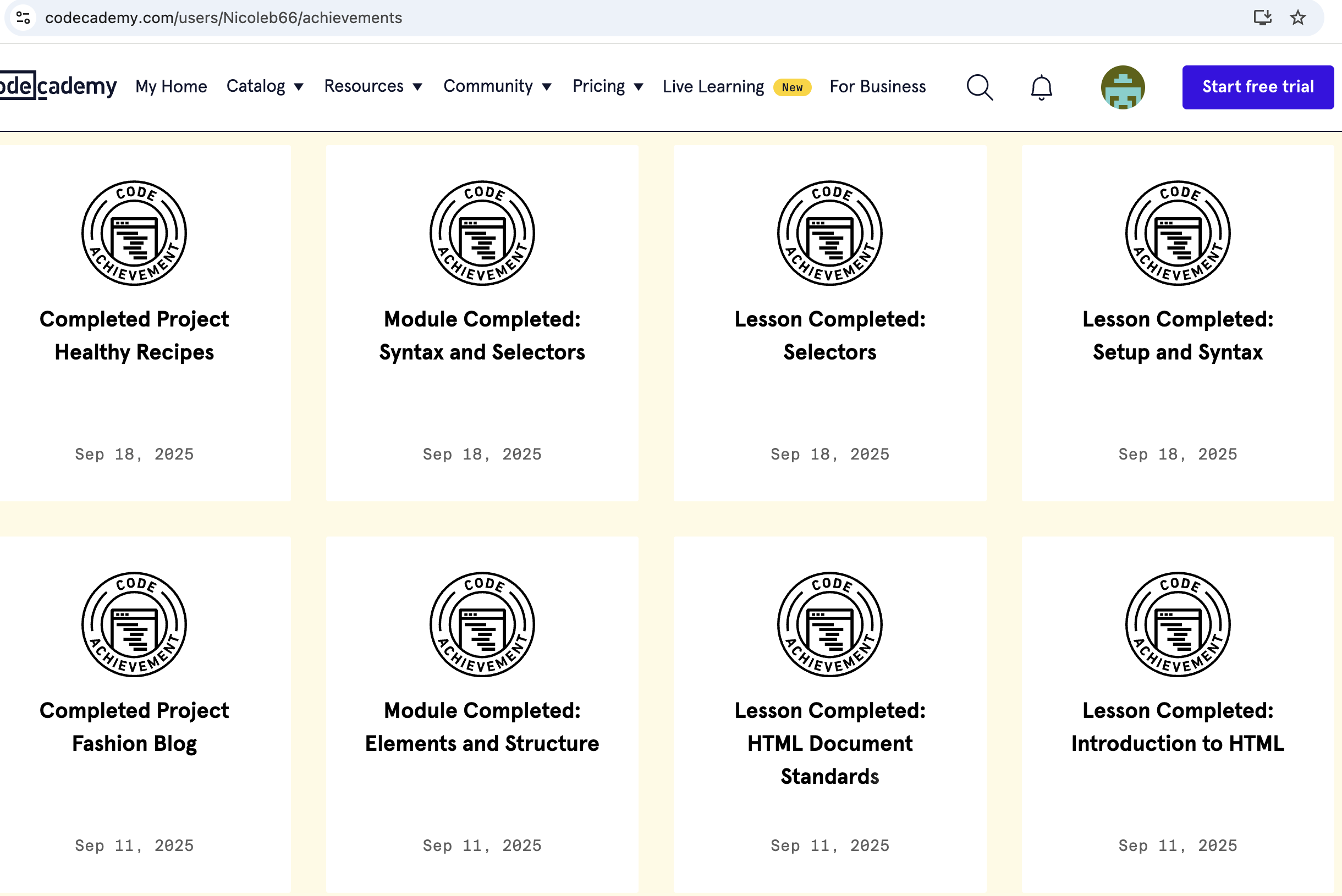Click Introduction to HTML badge icon
Viewport: 1342px width, 896px height.
tap(1178, 624)
